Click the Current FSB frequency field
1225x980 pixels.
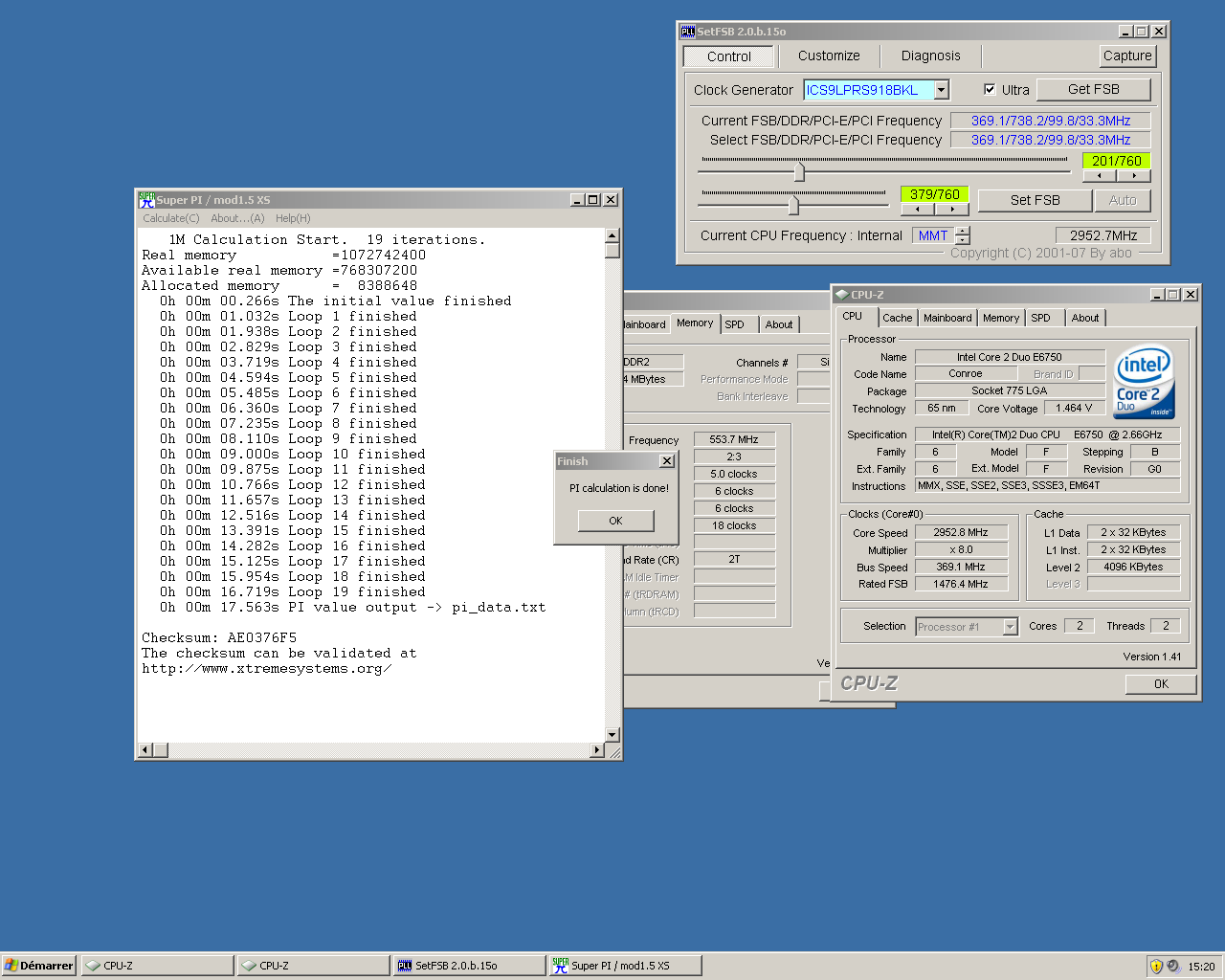[1050, 121]
